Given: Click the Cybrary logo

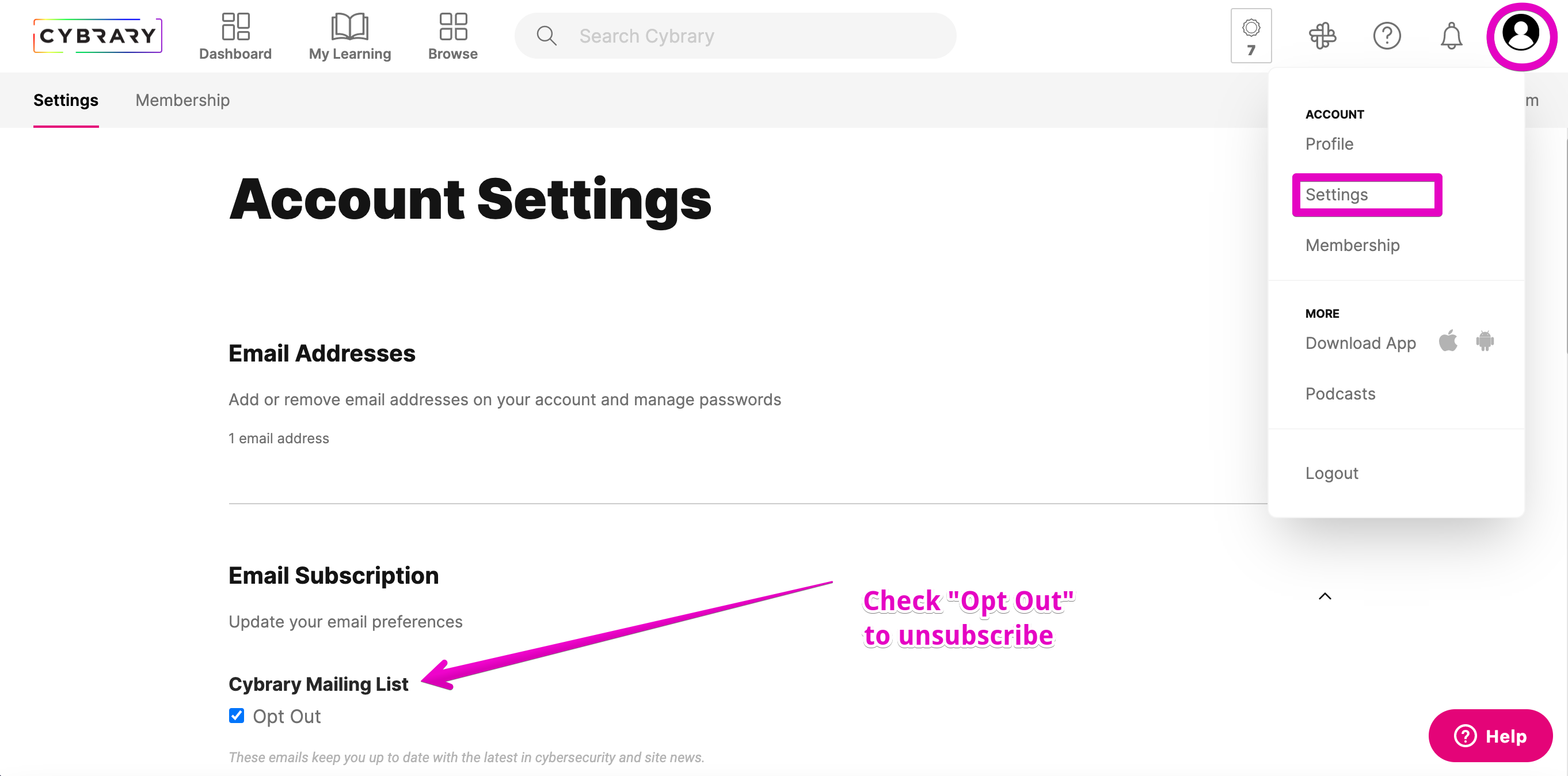Looking at the screenshot, I should (97, 36).
